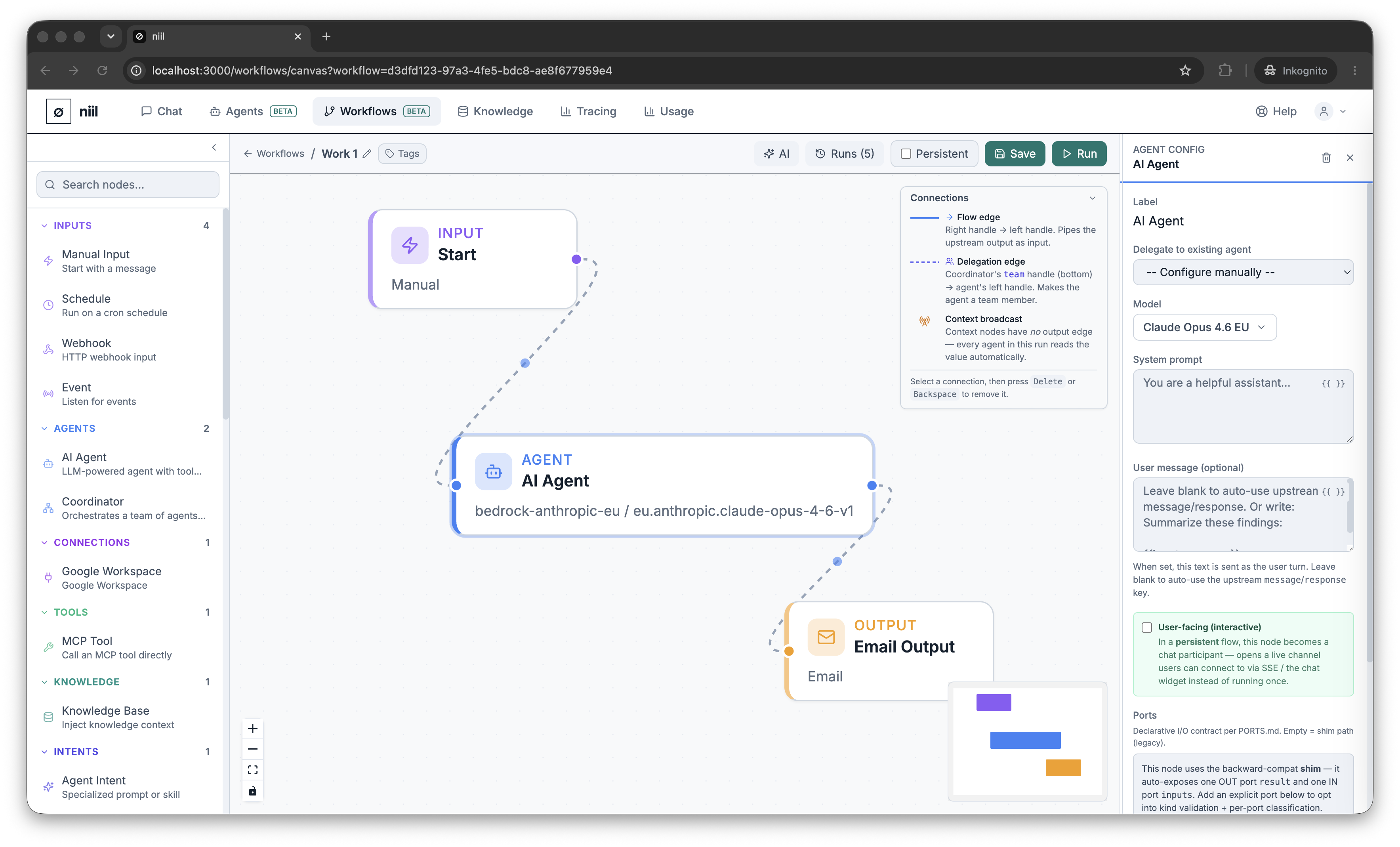Viewport: 1400px width, 847px height.
Task: Click the pencil icon to rename Work 1
Action: click(x=367, y=154)
